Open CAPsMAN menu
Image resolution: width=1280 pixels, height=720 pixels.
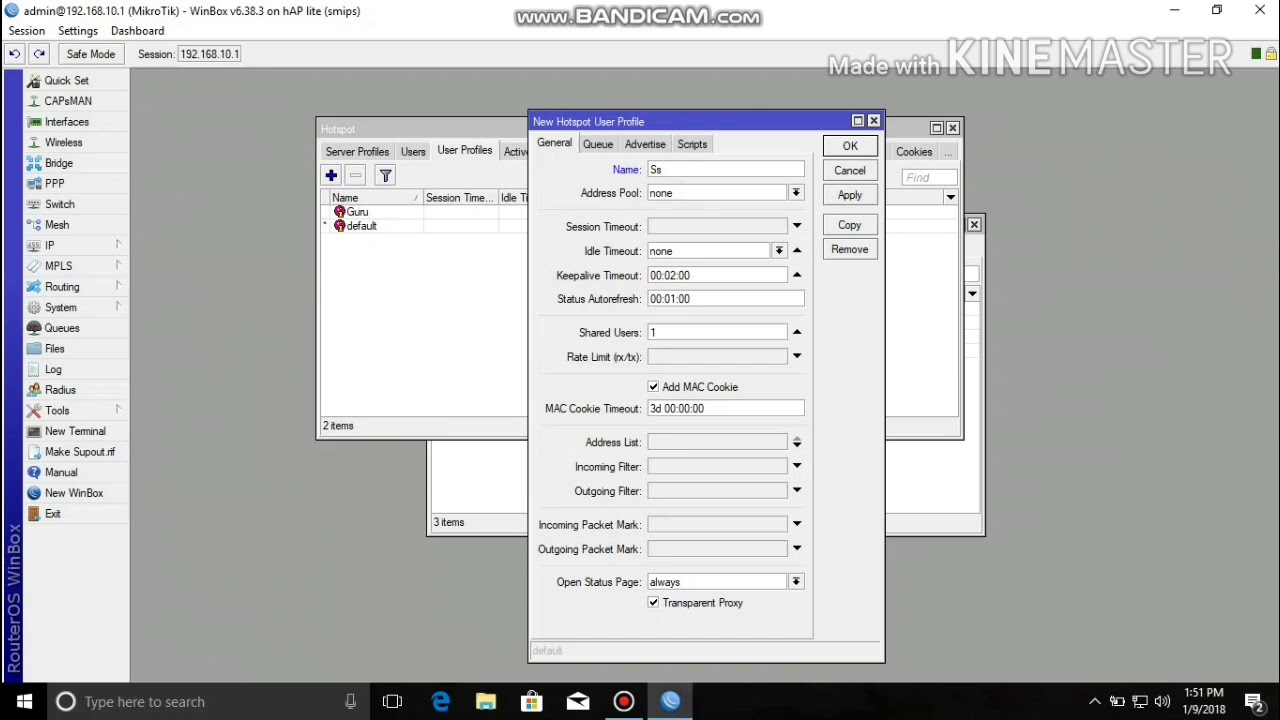tap(68, 101)
